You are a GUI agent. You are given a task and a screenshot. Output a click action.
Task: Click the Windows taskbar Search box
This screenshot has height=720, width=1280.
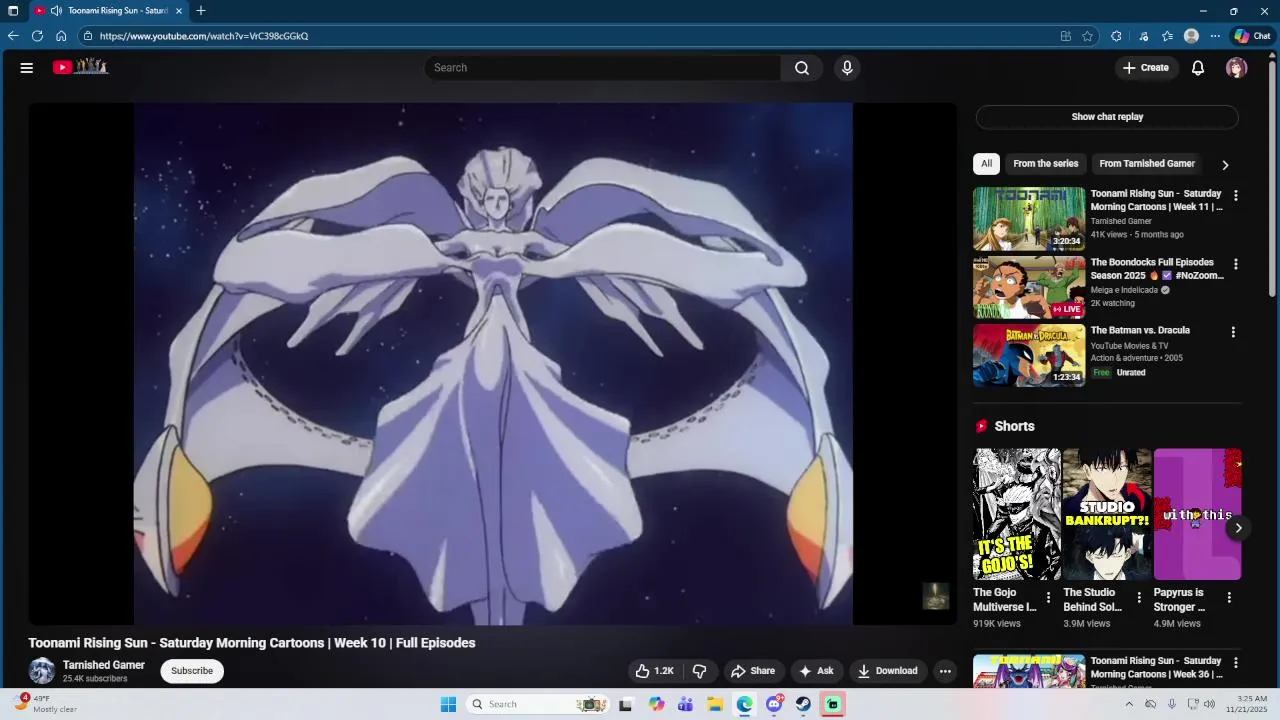pos(538,704)
